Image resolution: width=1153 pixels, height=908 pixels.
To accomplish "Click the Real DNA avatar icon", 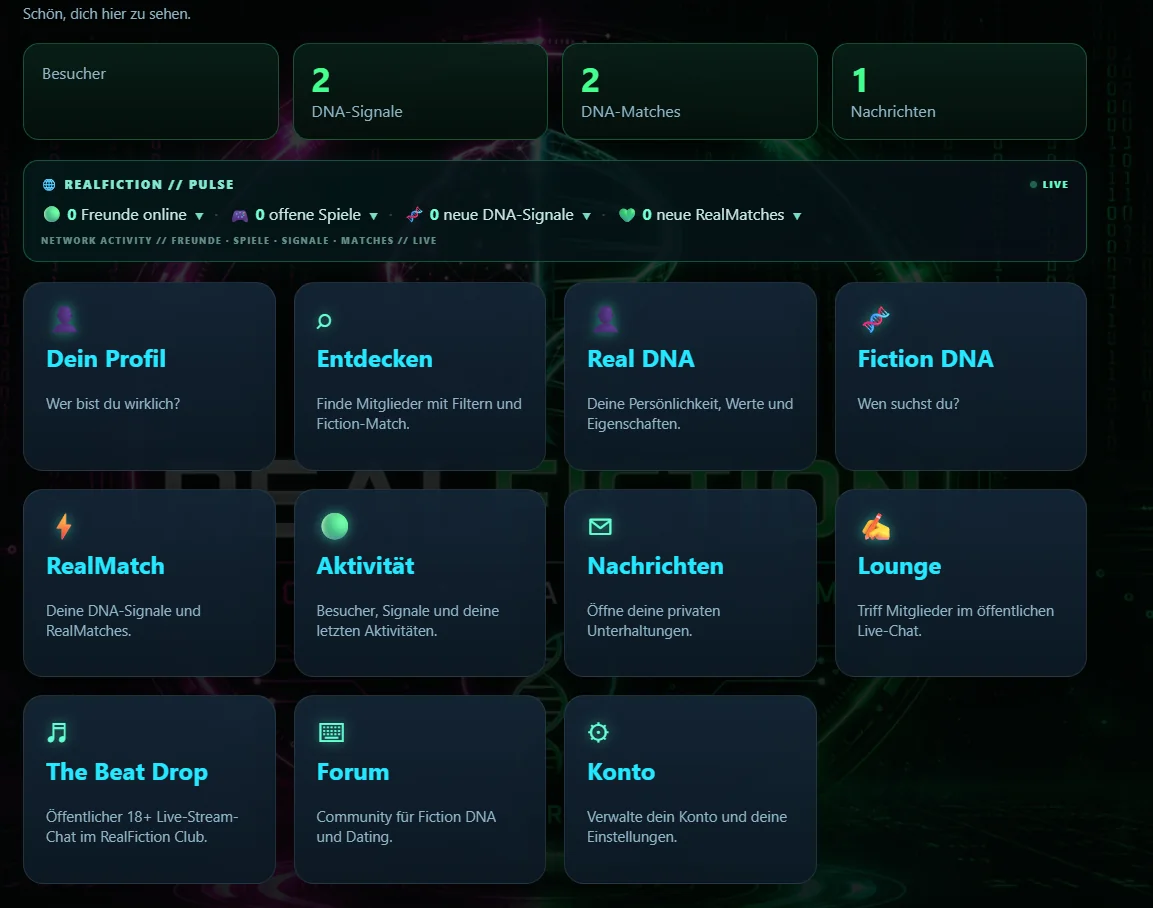I will coord(605,319).
